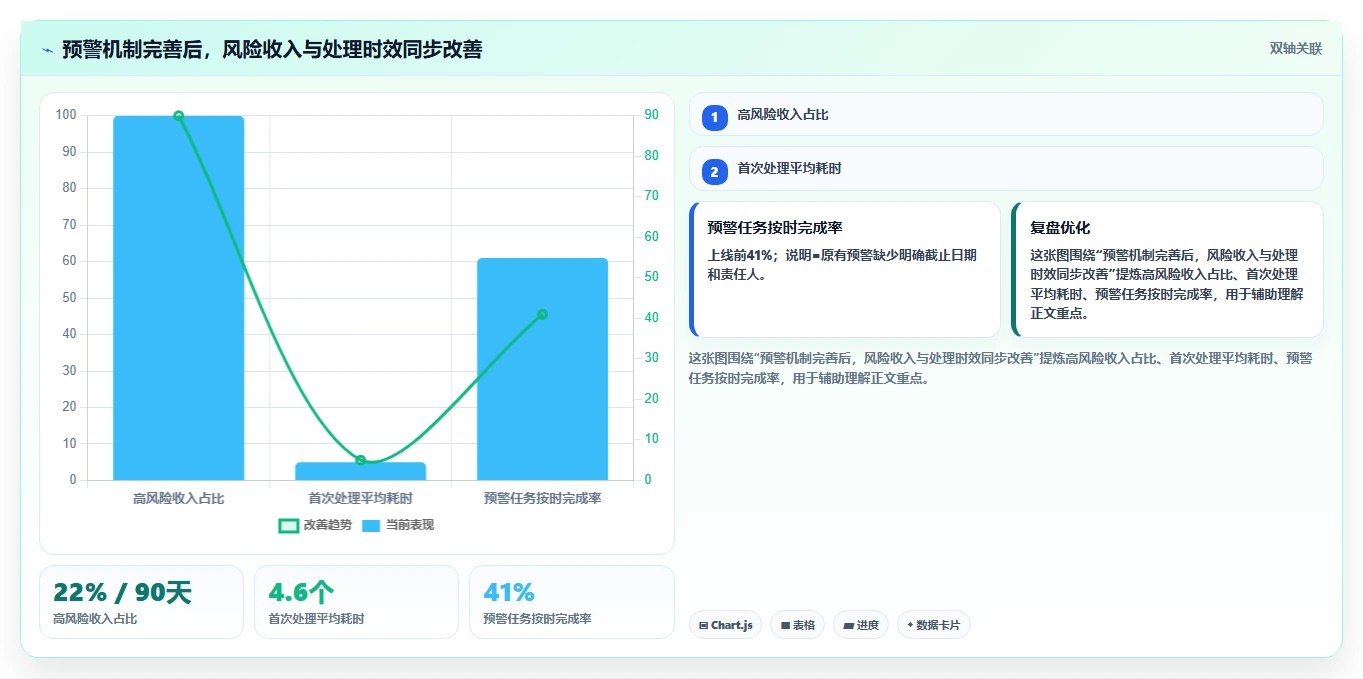The height and width of the screenshot is (679, 1363).
Task: Click the Chart.js tag
Action: click(x=725, y=625)
